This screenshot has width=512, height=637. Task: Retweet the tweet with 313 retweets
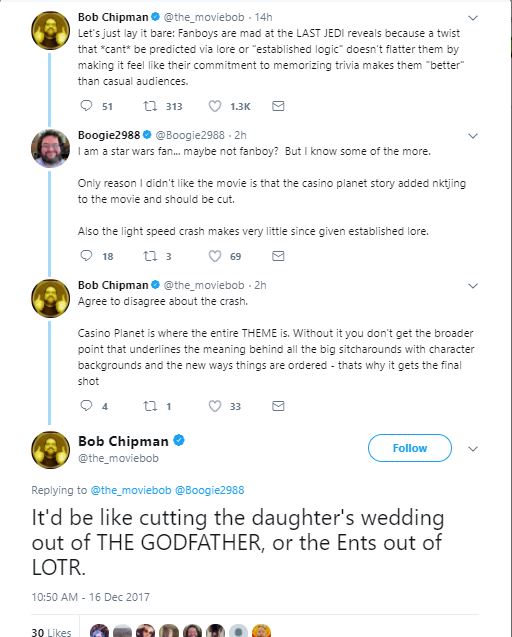point(150,106)
